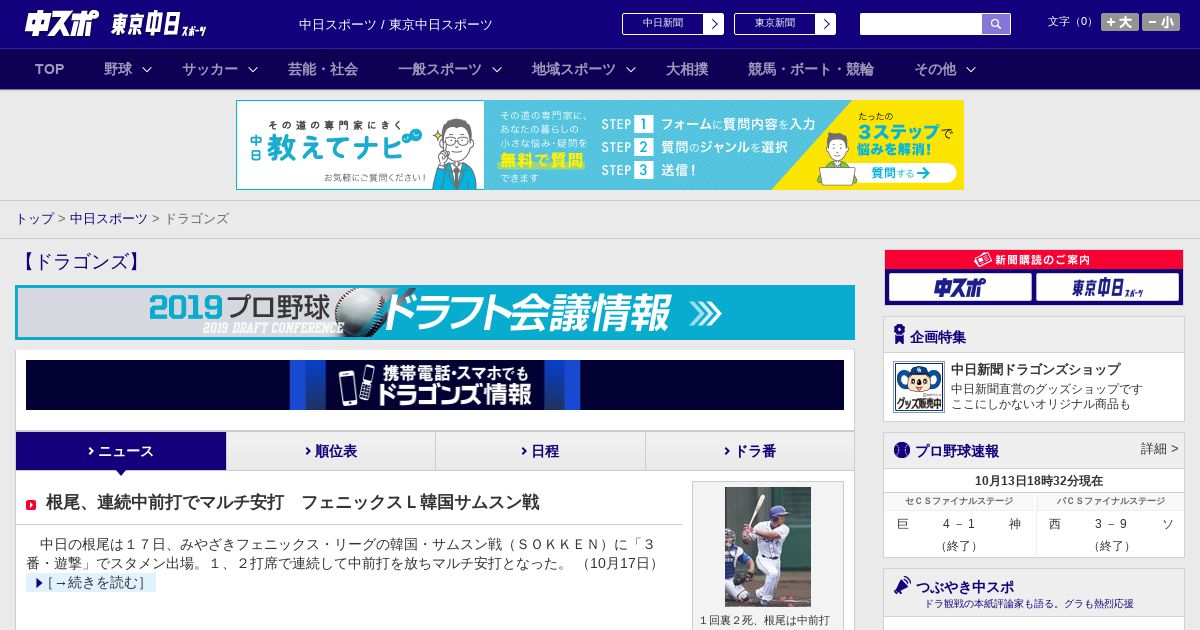This screenshot has height=630, width=1200.
Task: Go to TOP in navigation bar
Action: click(x=50, y=69)
